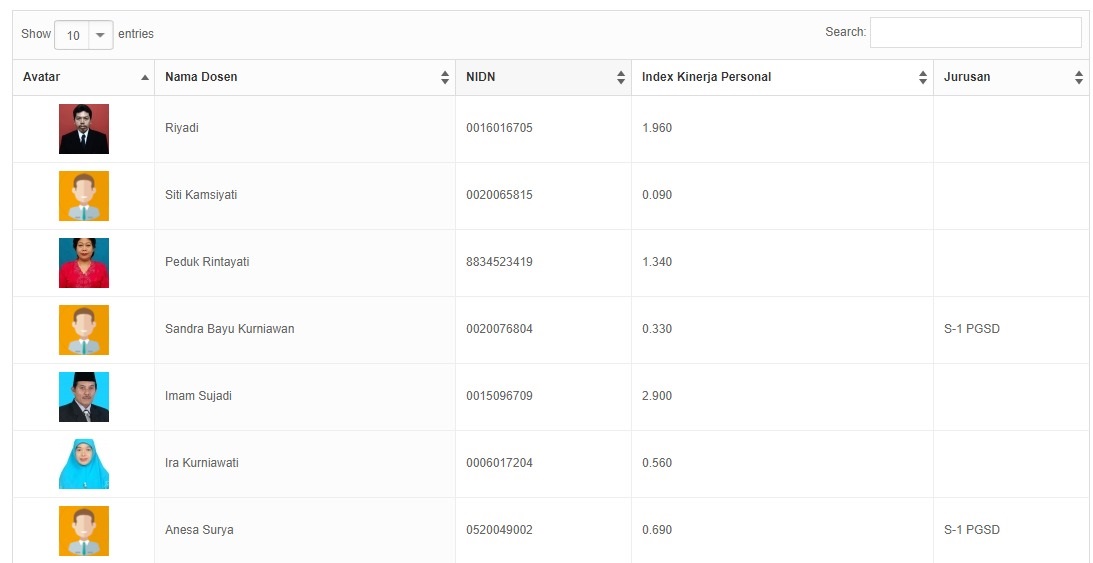Image resolution: width=1093 pixels, height=563 pixels.
Task: Open Peduk Rintayati's avatar photo
Action: (84, 263)
